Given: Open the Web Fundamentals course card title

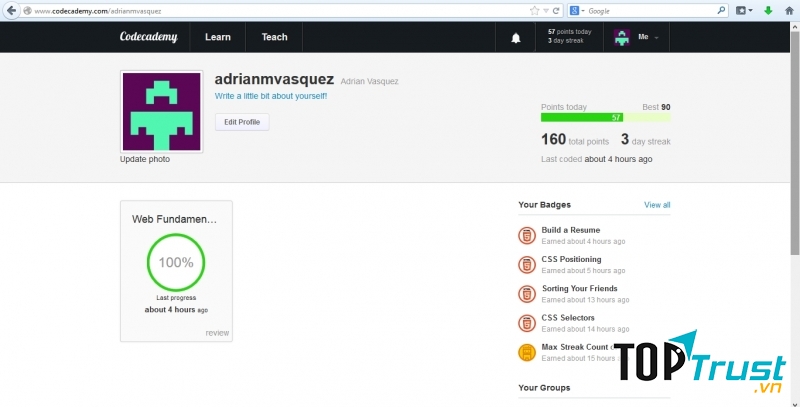Looking at the screenshot, I should 174,219.
